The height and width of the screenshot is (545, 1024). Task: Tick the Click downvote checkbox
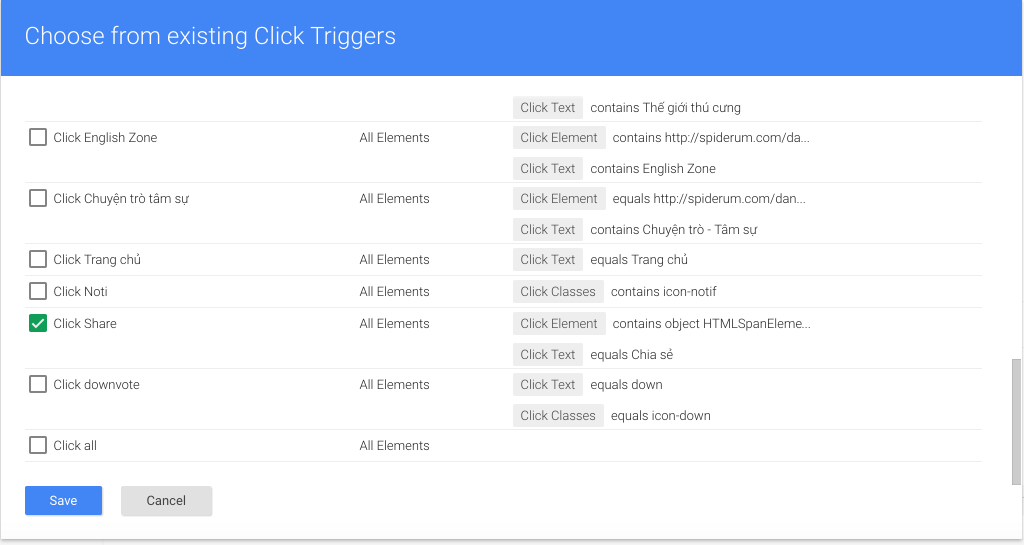tap(38, 384)
